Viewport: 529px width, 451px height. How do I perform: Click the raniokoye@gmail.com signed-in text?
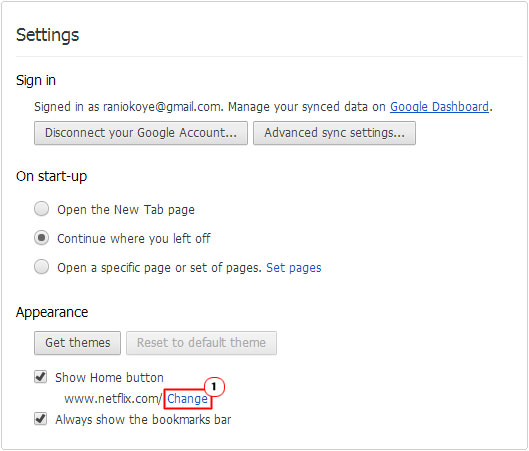(162, 107)
